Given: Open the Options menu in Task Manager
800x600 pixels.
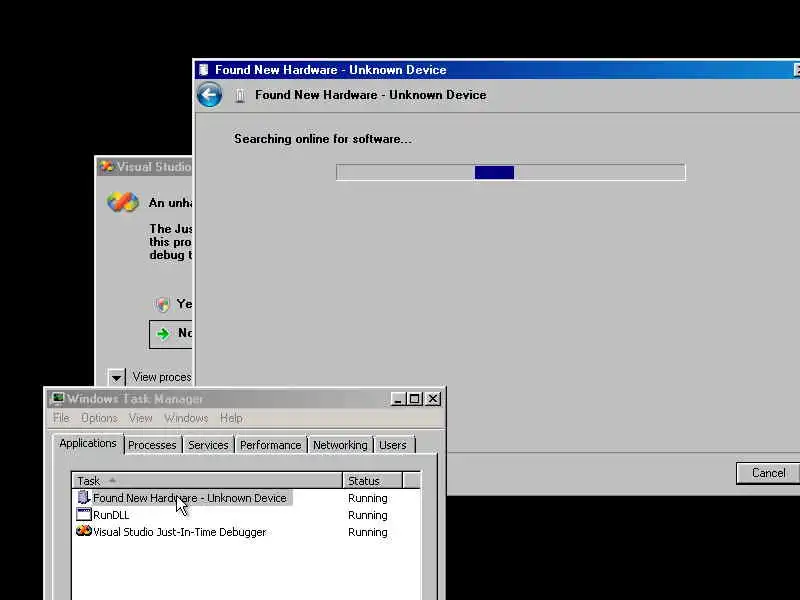Looking at the screenshot, I should click(x=99, y=418).
